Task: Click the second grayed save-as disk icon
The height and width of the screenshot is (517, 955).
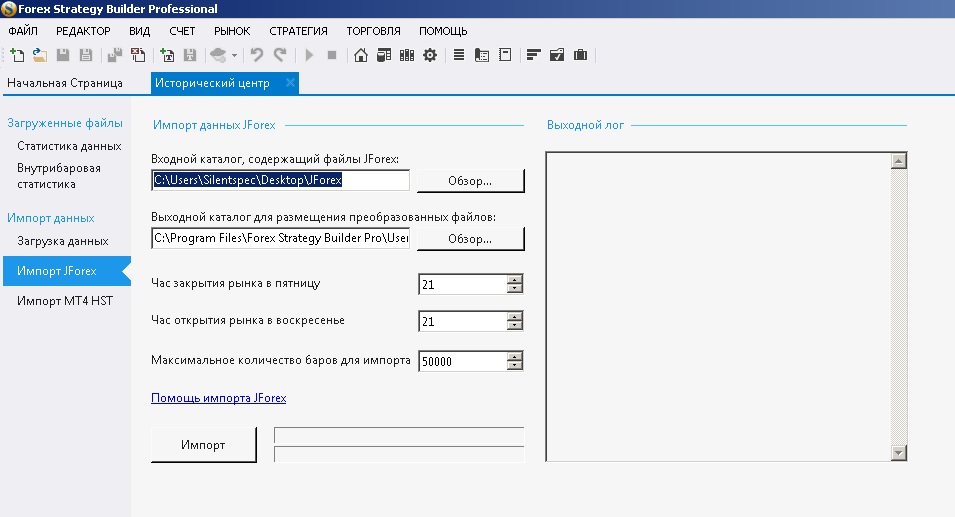Action: pyautogui.click(x=86, y=55)
